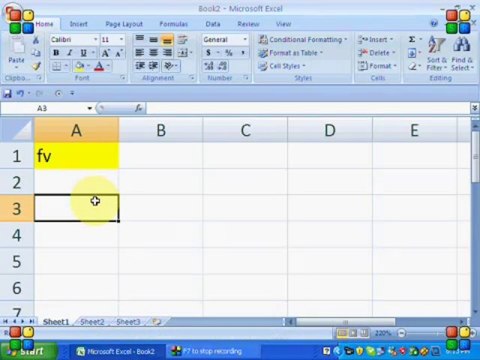Open Cell Styles gallery

pos(282,66)
